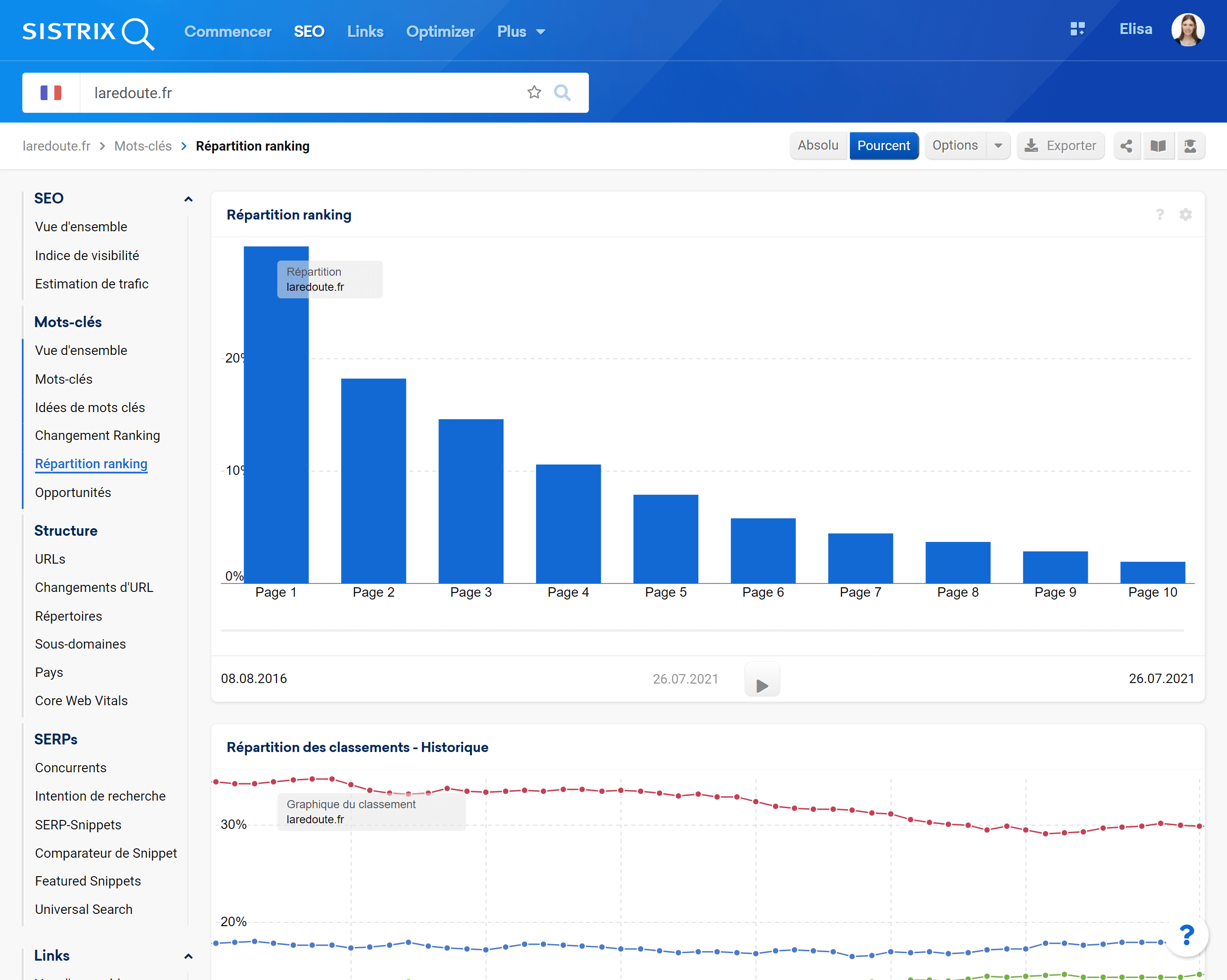Click the share icon in toolbar

(1126, 146)
